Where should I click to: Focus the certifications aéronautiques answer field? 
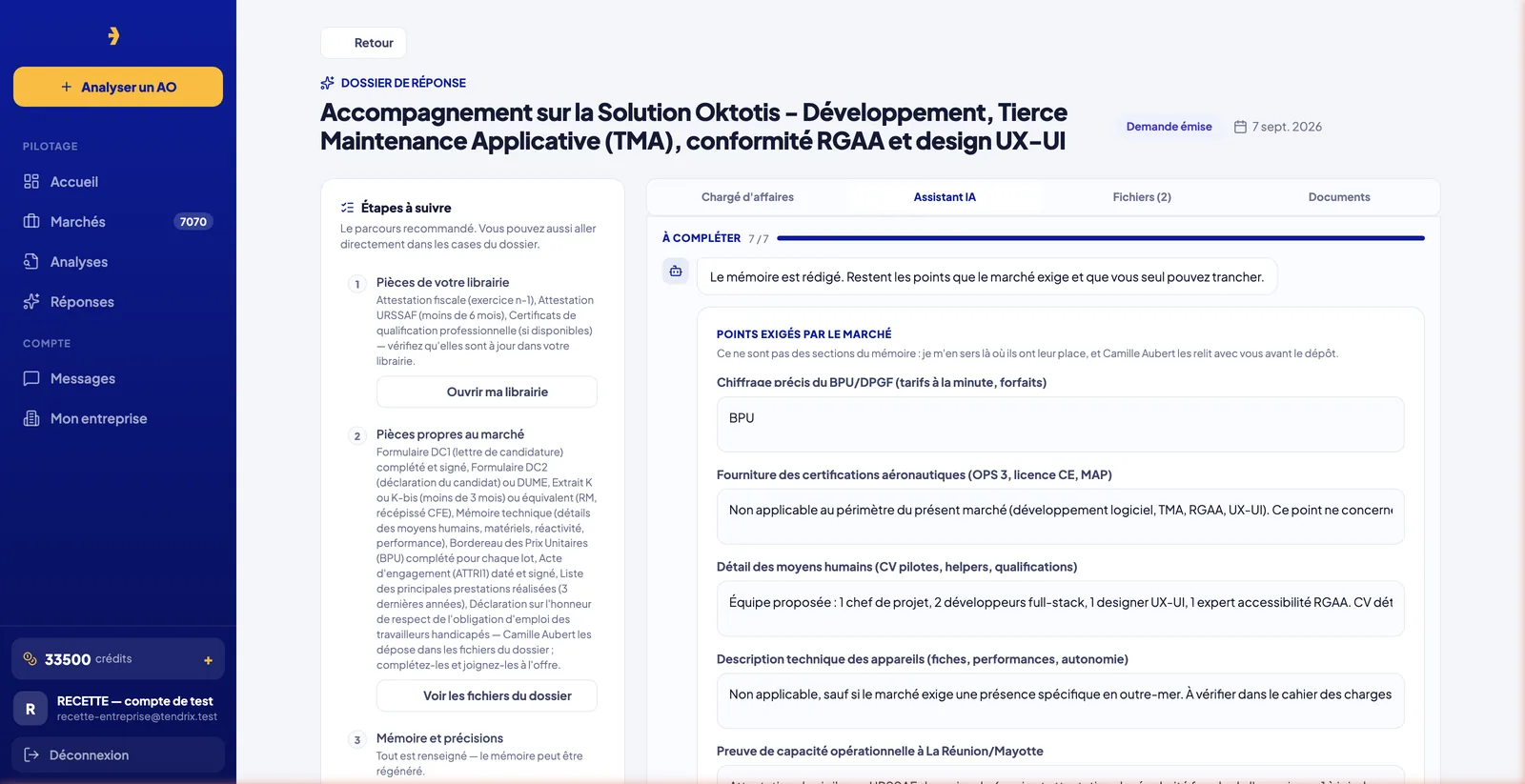(x=1061, y=516)
